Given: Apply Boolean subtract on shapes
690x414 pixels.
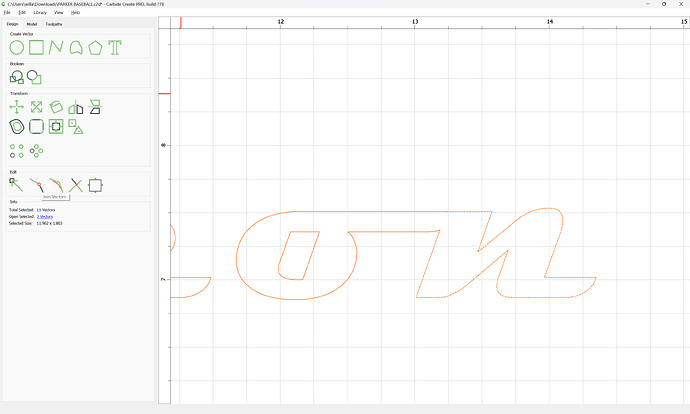Looking at the screenshot, I should 34,77.
